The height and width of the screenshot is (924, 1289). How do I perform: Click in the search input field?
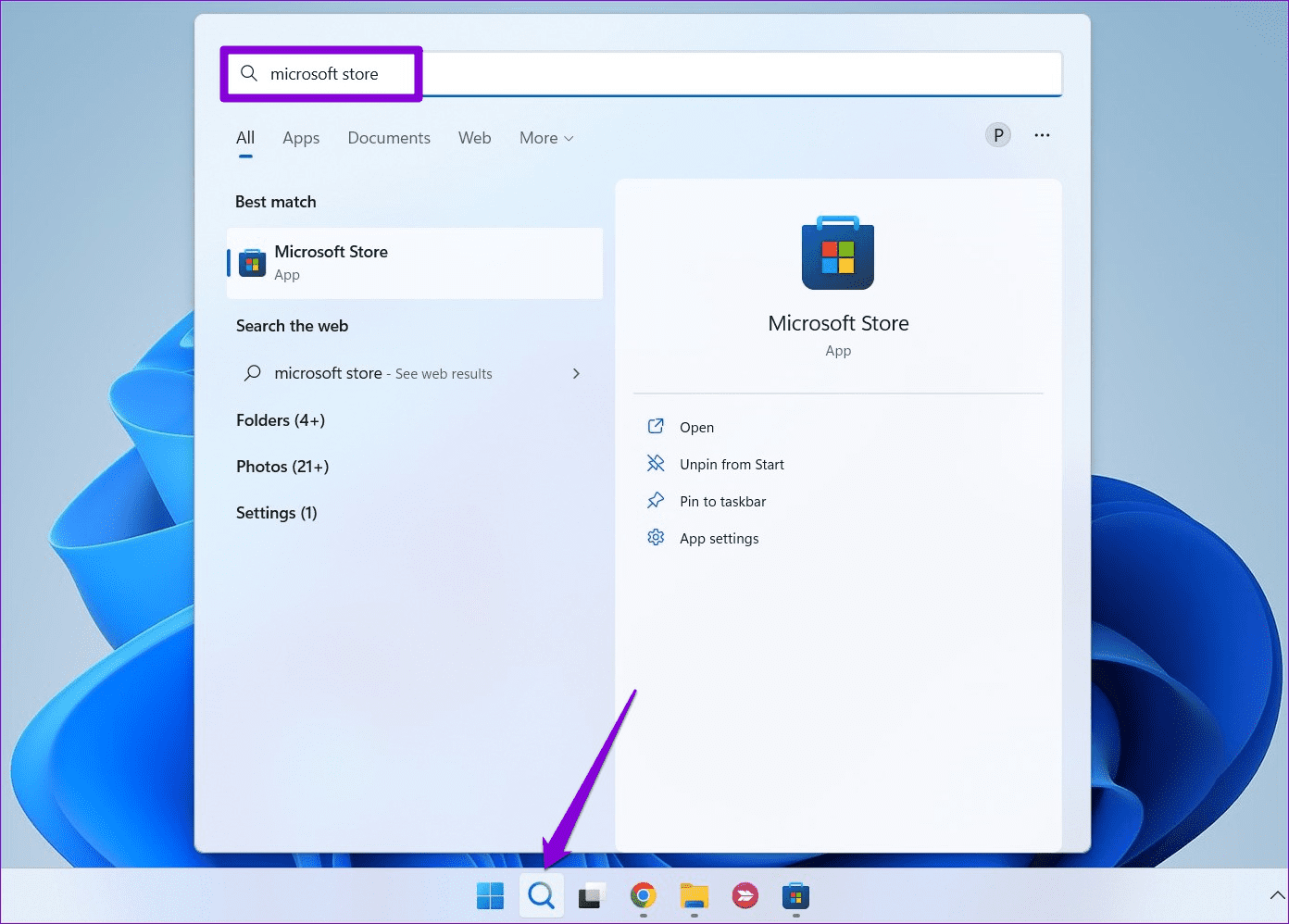(x=641, y=74)
